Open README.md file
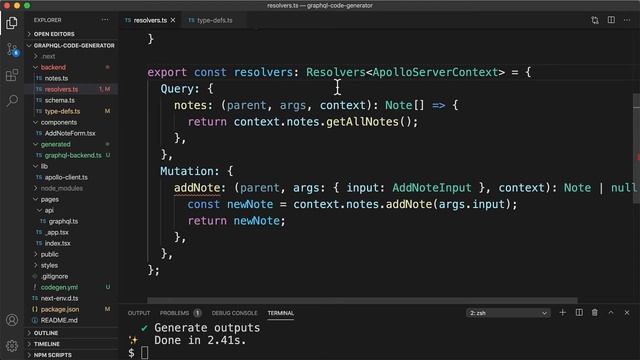This screenshot has height=360, width=640. point(59,320)
